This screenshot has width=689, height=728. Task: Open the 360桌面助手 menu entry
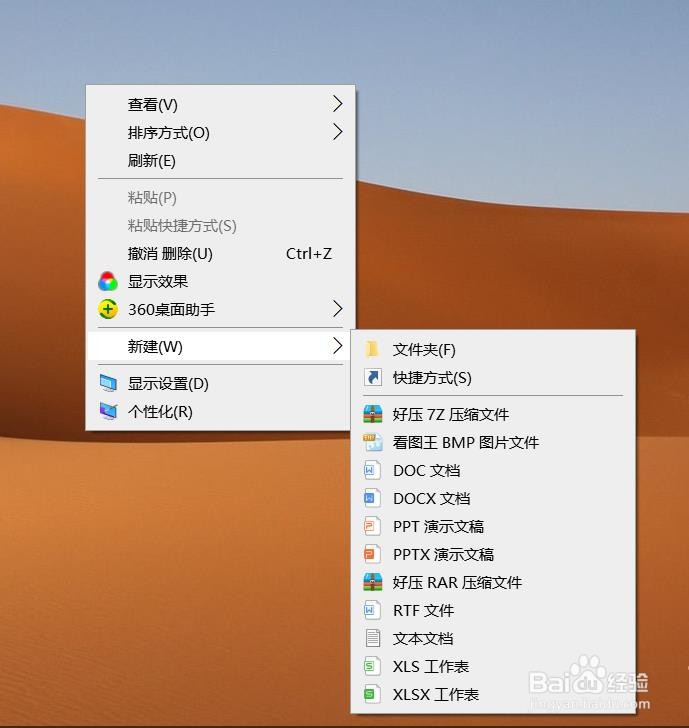(x=221, y=309)
